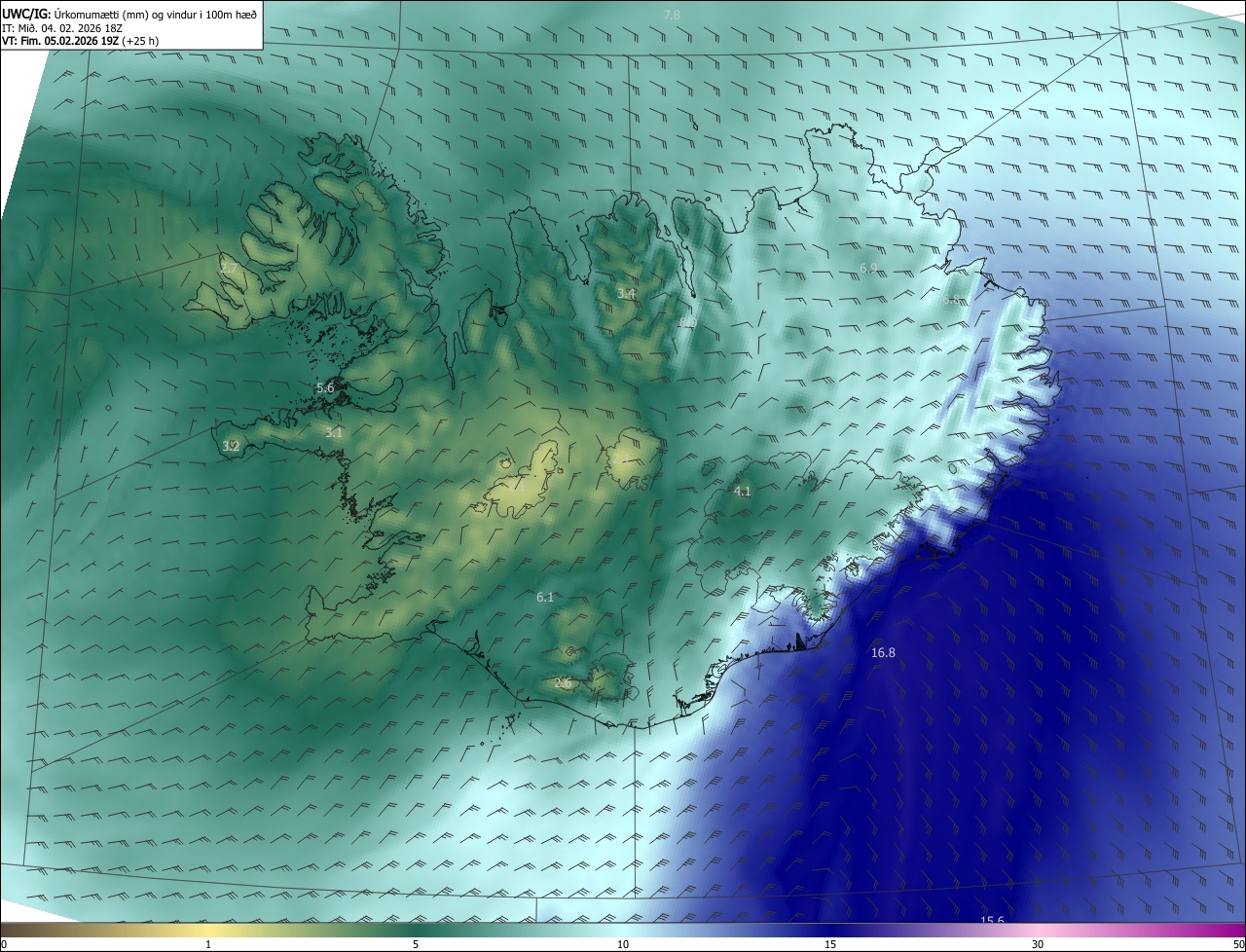
Task: Select the 15.6 value label at the bottom edge
Action: tap(992, 920)
